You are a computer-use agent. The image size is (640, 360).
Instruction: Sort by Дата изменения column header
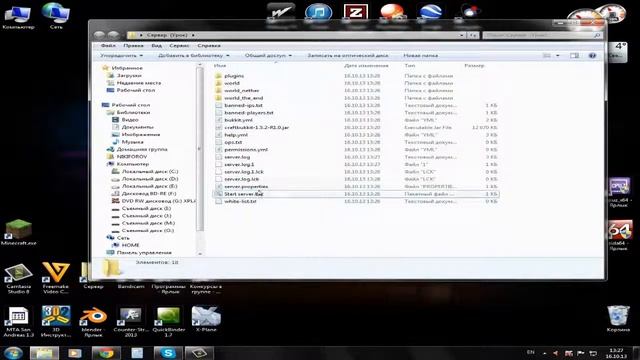tap(366, 66)
